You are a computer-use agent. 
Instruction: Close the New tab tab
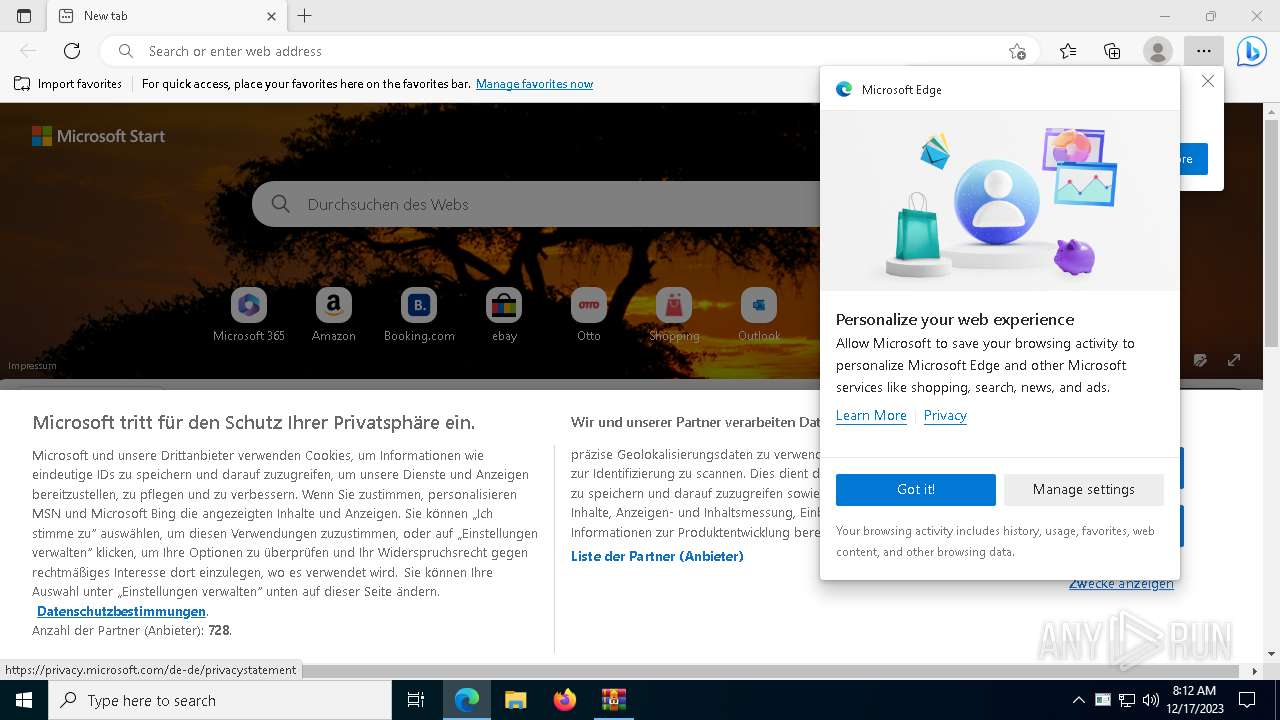click(x=271, y=16)
